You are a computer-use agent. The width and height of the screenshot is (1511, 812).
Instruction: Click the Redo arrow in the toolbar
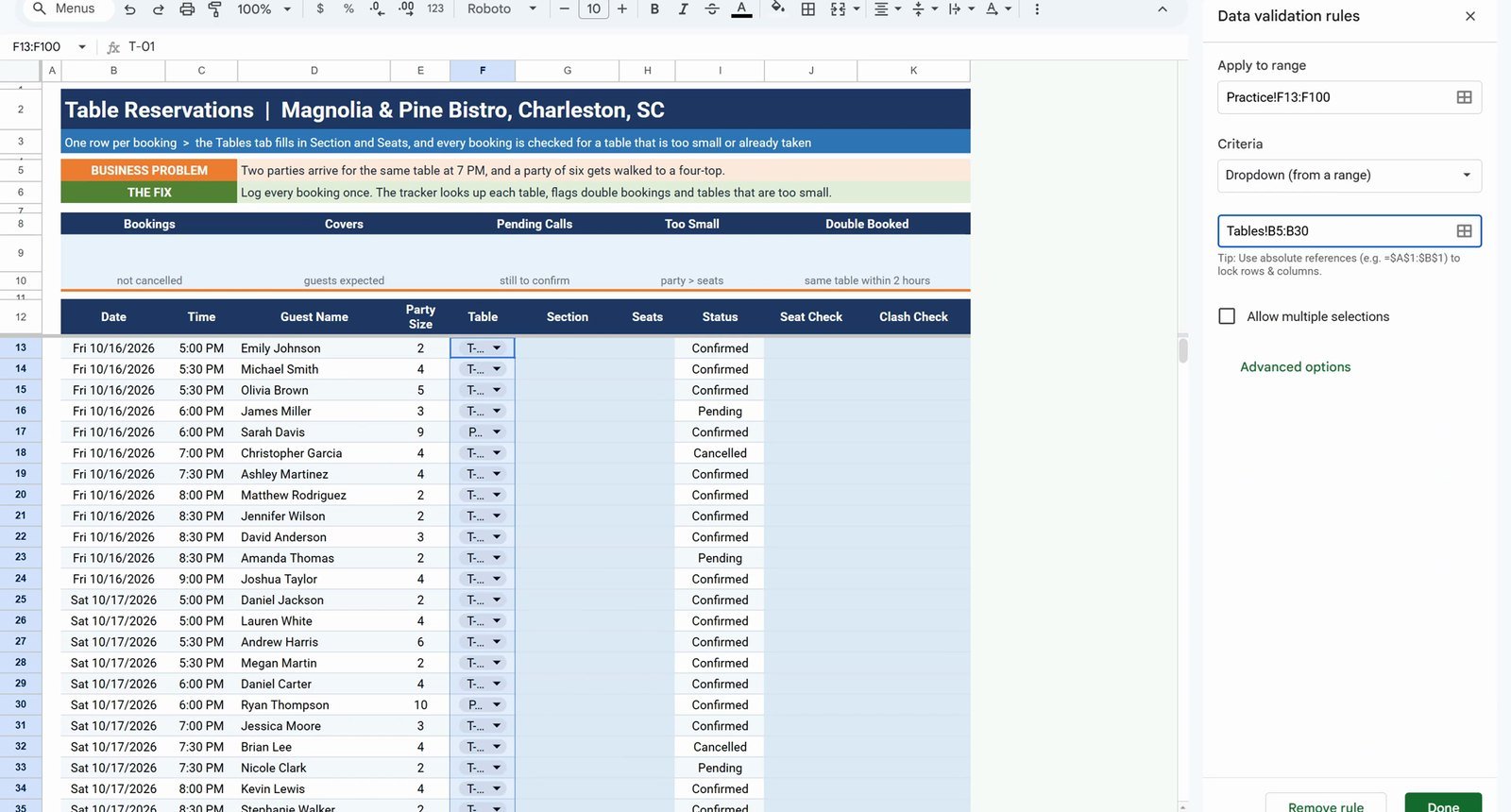coord(158,9)
